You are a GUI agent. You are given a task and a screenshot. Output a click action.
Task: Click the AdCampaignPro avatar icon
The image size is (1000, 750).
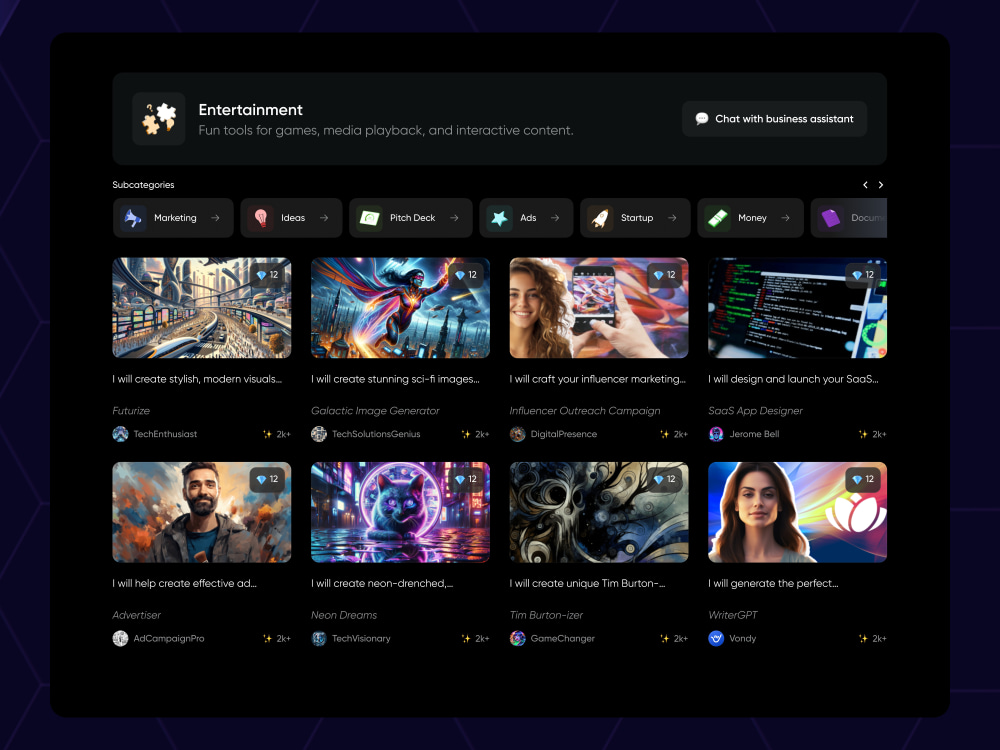coord(121,638)
